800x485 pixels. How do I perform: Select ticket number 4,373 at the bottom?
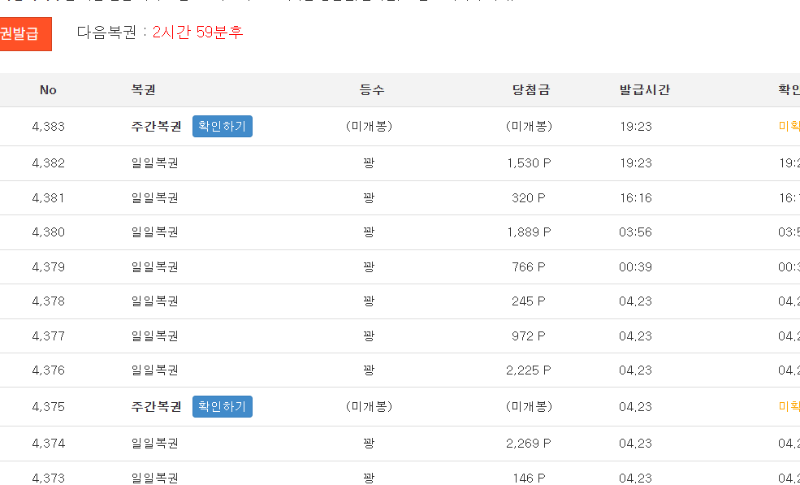point(48,477)
